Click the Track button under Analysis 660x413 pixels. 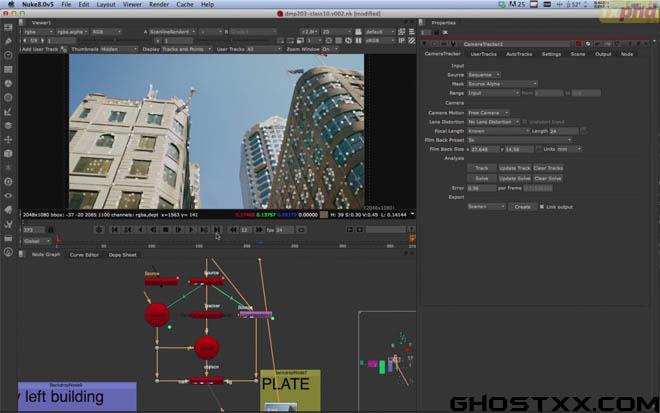482,168
